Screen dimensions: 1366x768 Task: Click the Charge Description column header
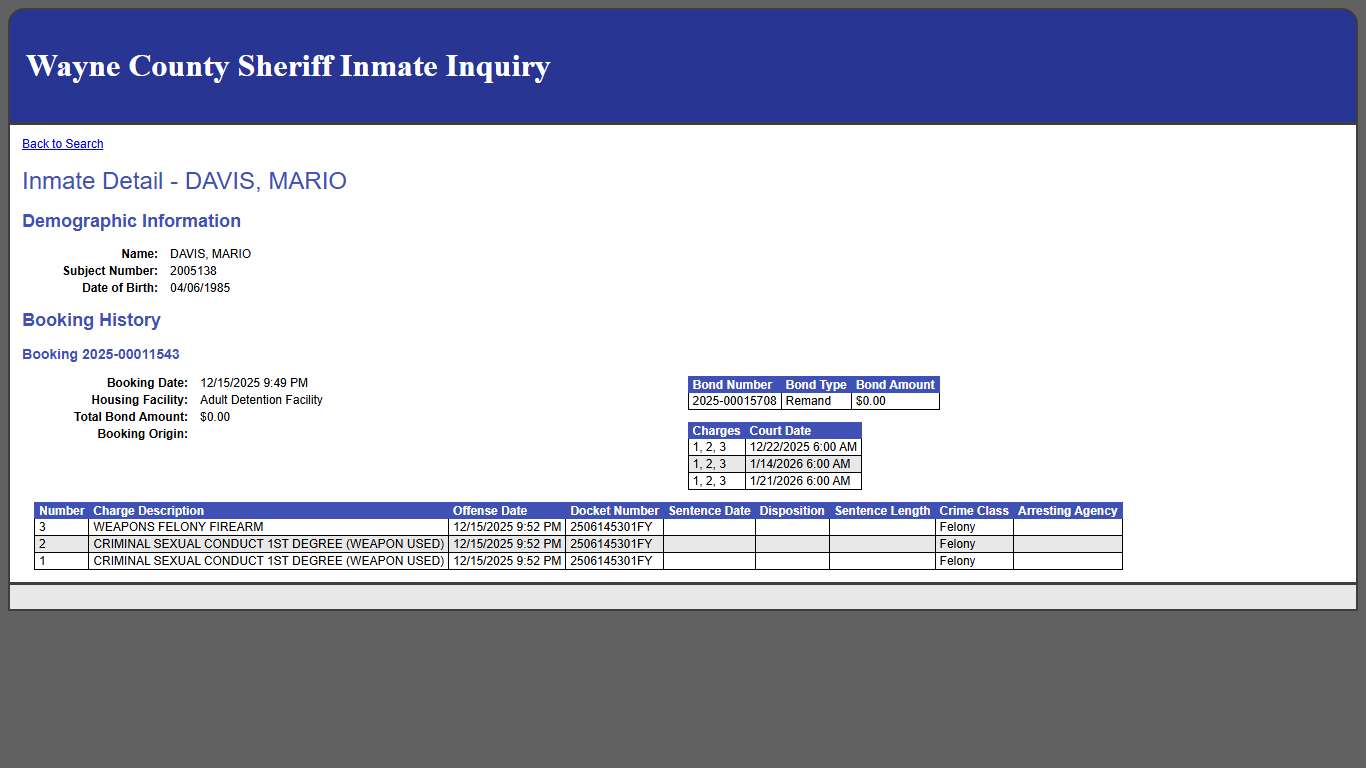point(148,511)
